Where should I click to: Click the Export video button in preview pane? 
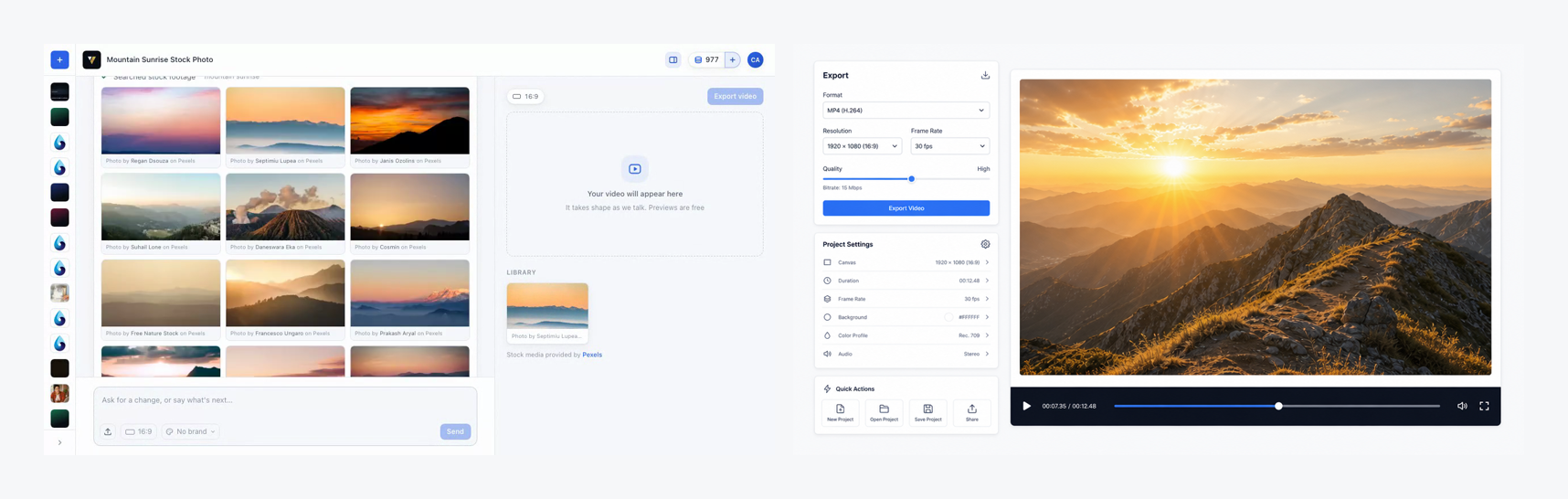tap(735, 96)
